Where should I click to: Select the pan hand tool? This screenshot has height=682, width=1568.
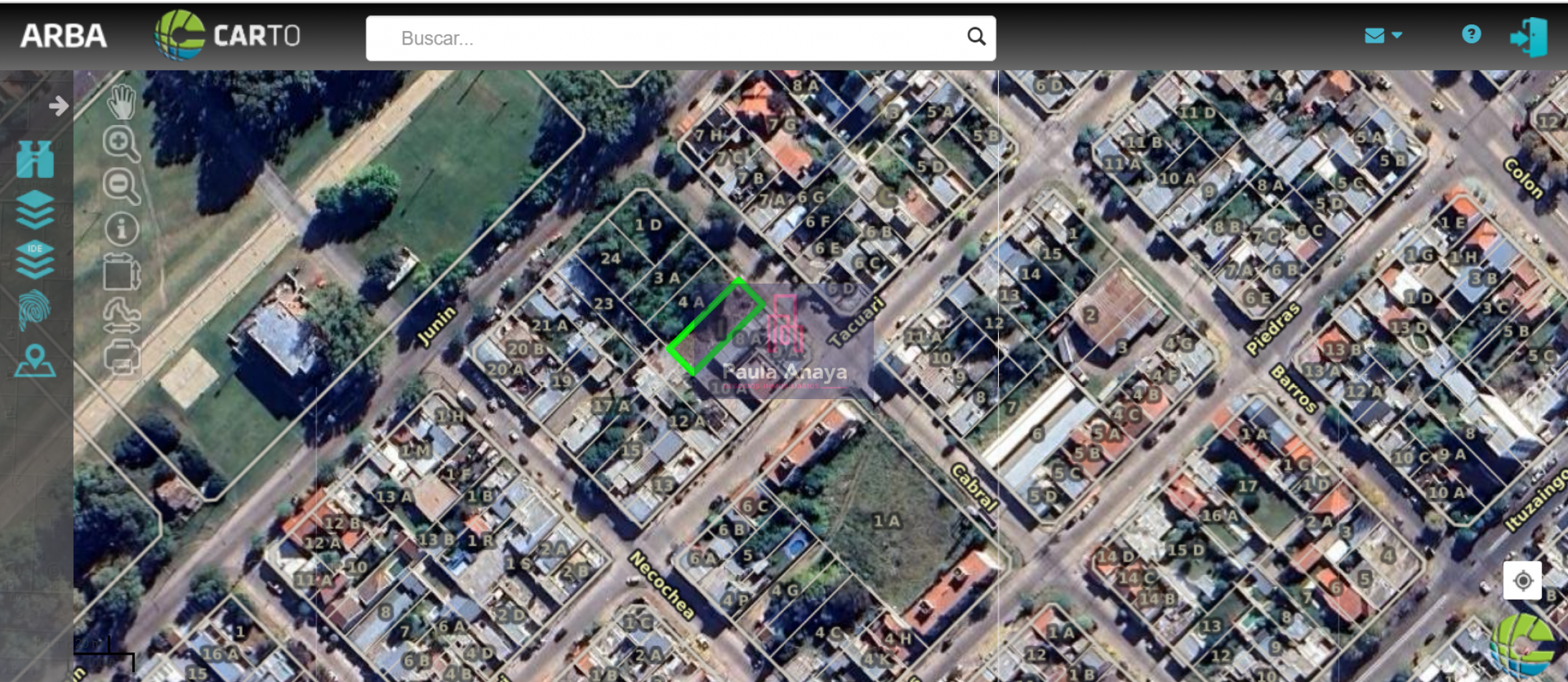121,102
